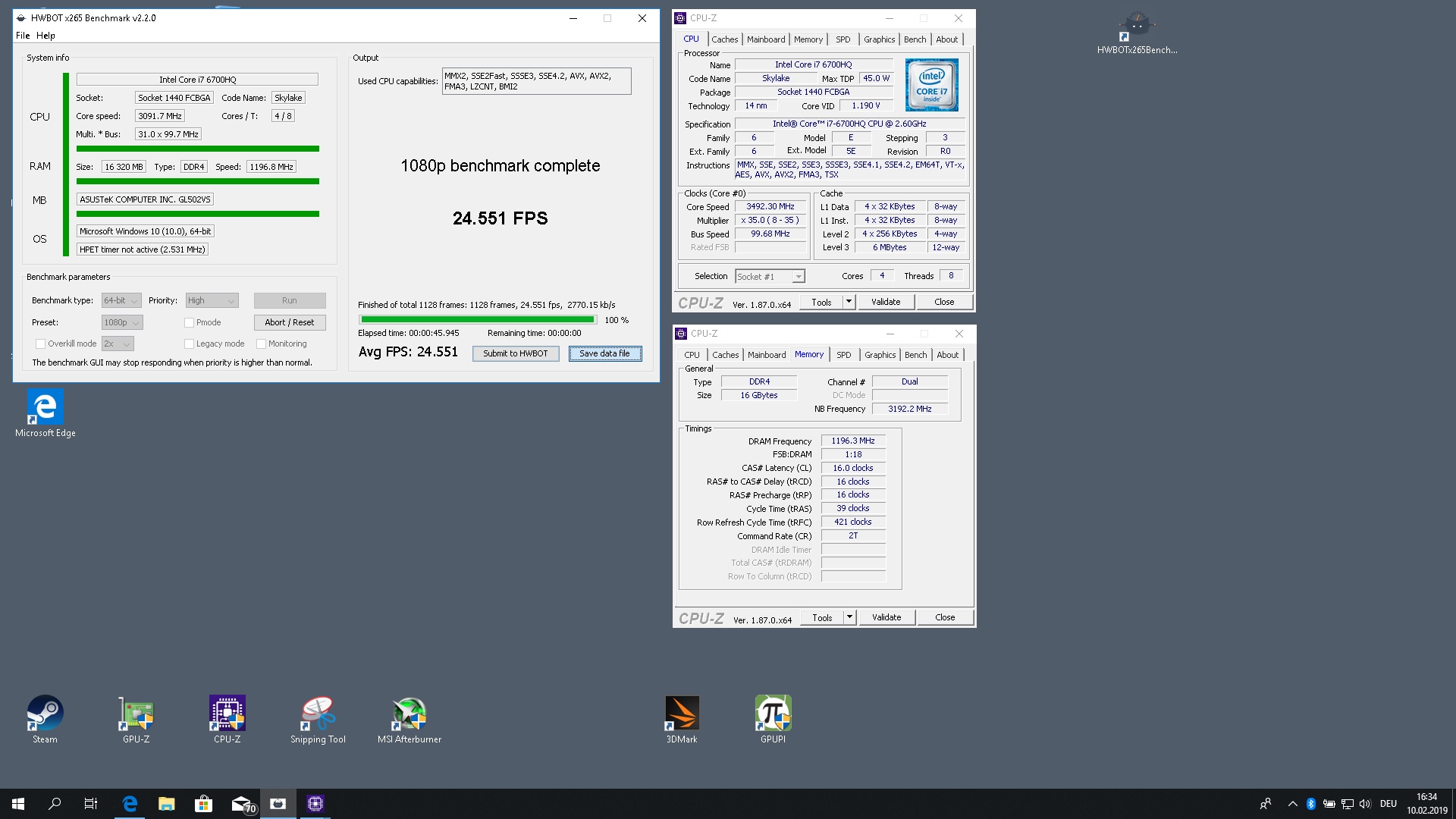Viewport: 1456px width, 819px height.
Task: Click Save data file button
Action: click(x=604, y=353)
